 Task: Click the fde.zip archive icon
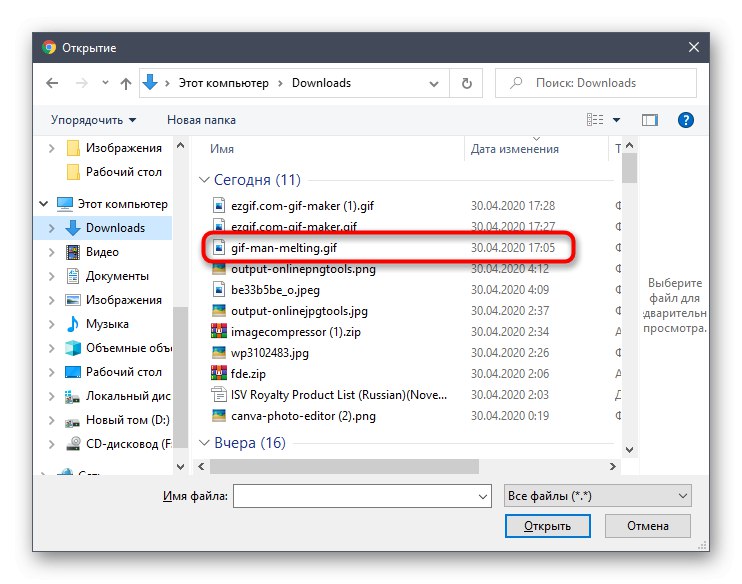point(219,372)
